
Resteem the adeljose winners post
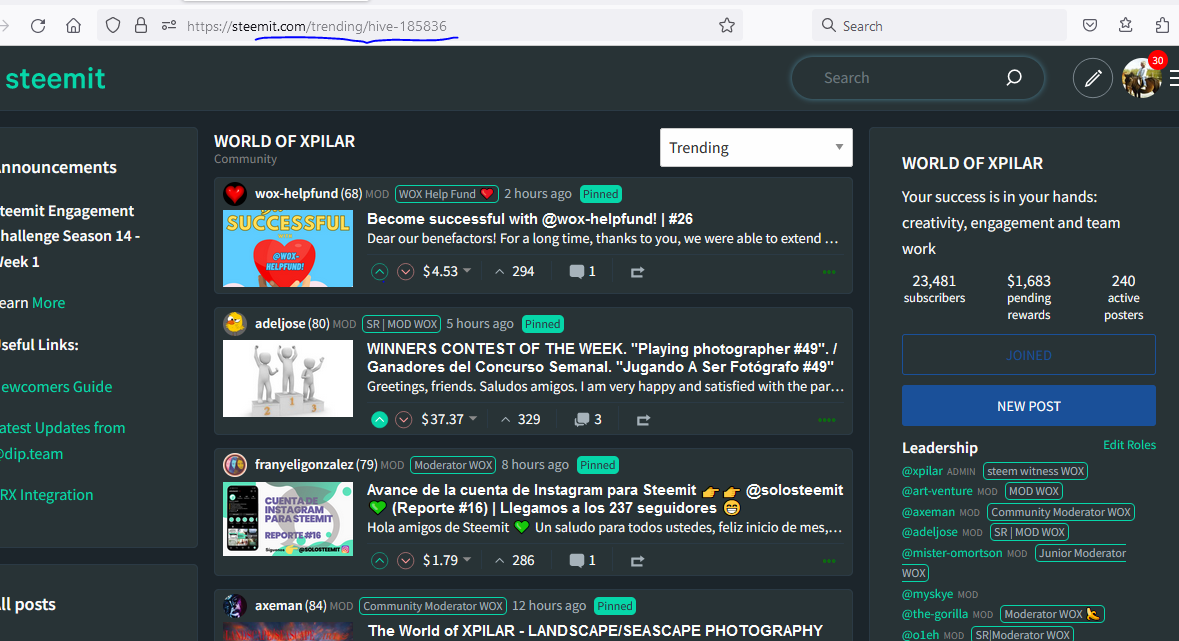[x=643, y=421]
